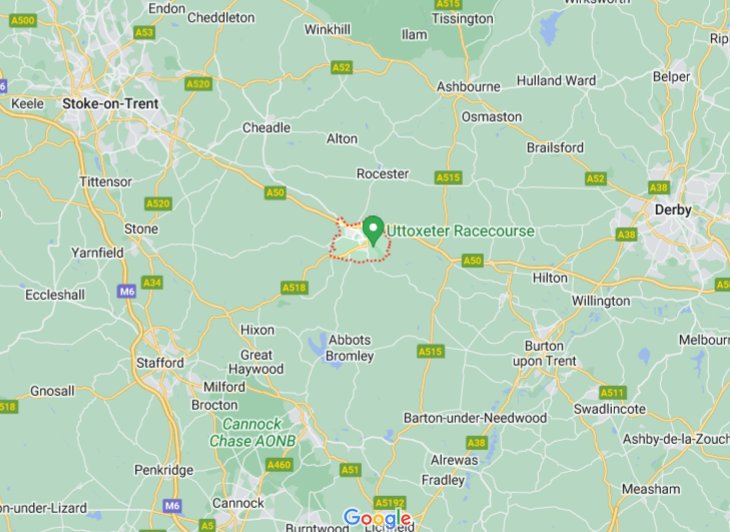Click the red dotted Uttoxeter boundary area
Image resolution: width=730 pixels, height=532 pixels.
pos(359,241)
